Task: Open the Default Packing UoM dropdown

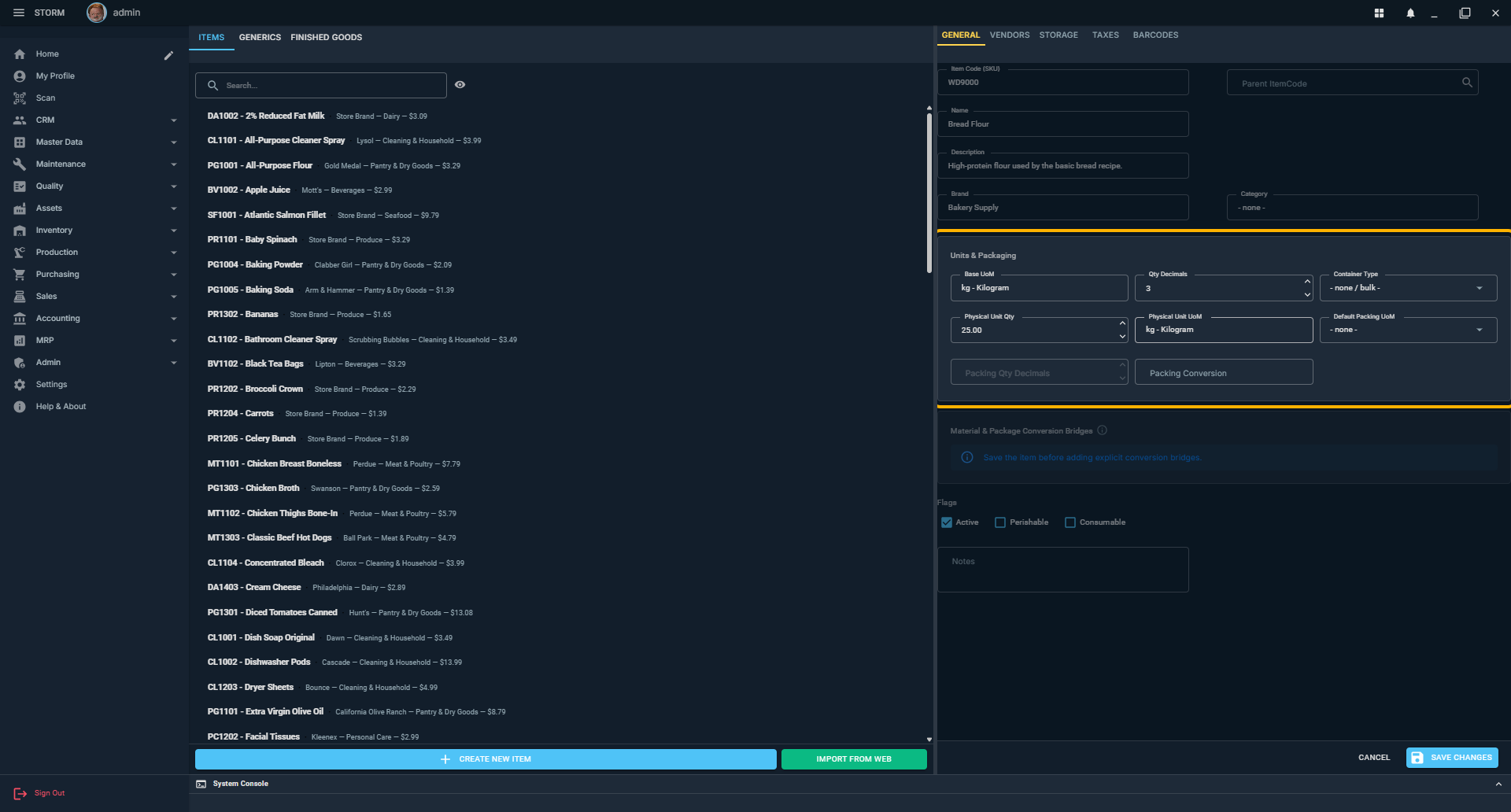Action: coord(1408,330)
